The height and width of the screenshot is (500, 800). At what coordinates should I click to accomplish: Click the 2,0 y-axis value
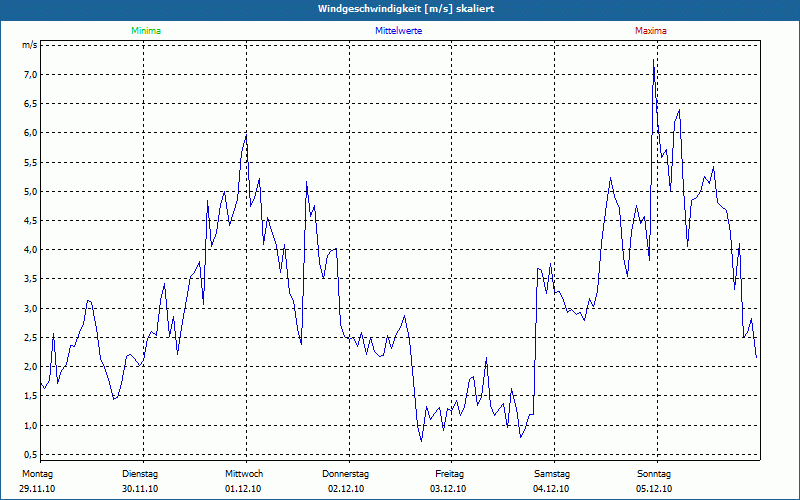31,366
